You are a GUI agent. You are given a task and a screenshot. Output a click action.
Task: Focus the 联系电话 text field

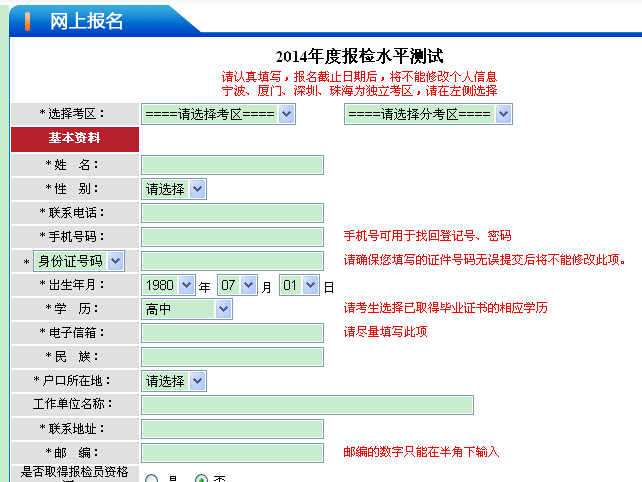pyautogui.click(x=232, y=213)
